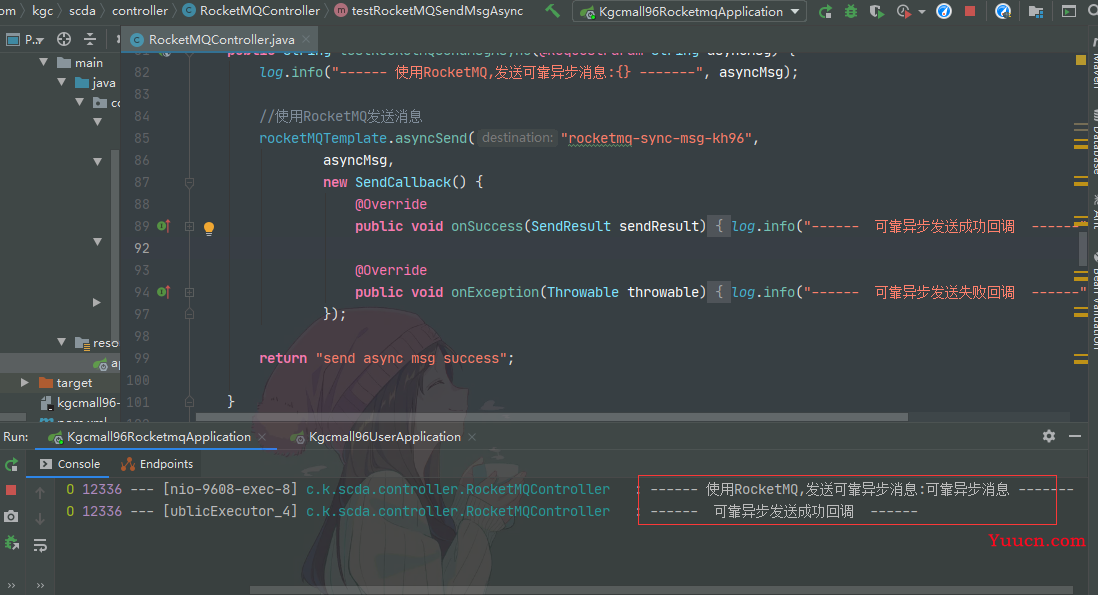Image resolution: width=1098 pixels, height=595 pixels.
Task: Rerun application from the top toolbar
Action: (826, 11)
